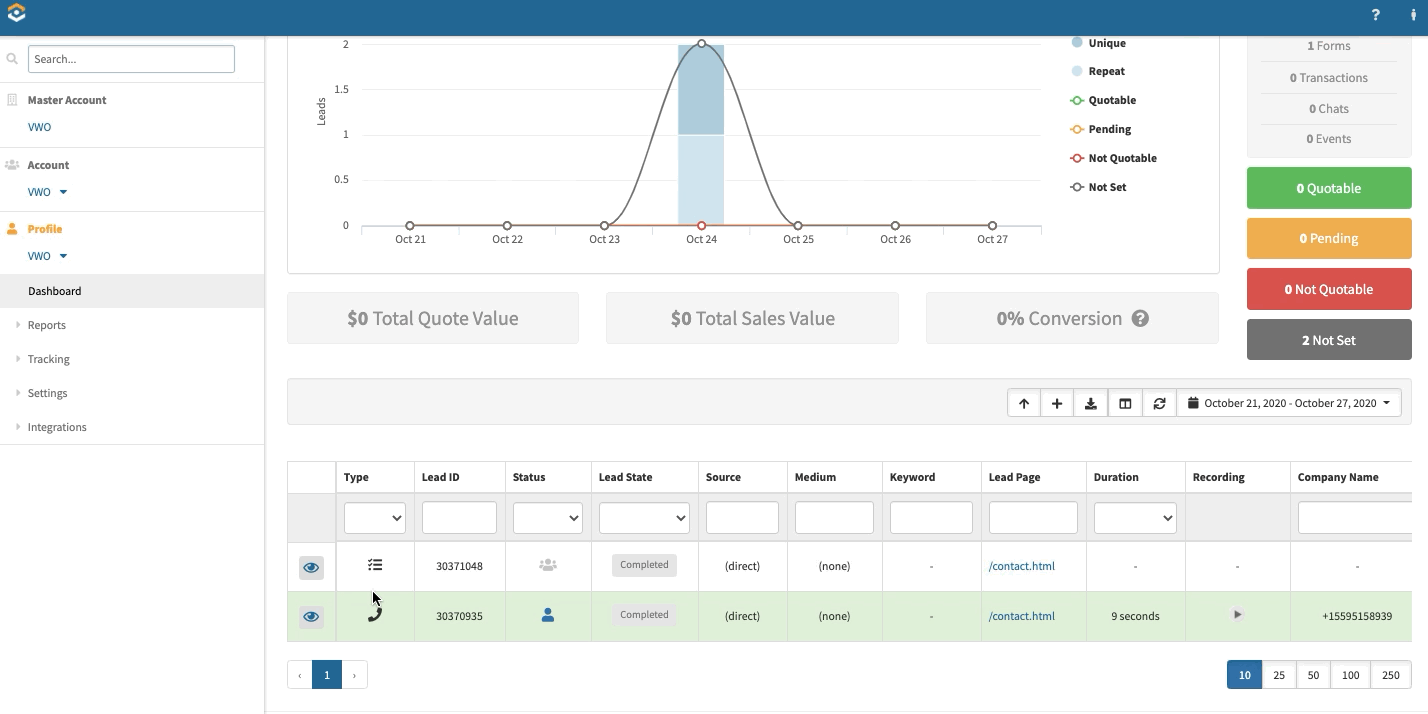Viewport: 1428px width, 714px height.
Task: Click the form type icon for lead 30371048
Action: [375, 565]
